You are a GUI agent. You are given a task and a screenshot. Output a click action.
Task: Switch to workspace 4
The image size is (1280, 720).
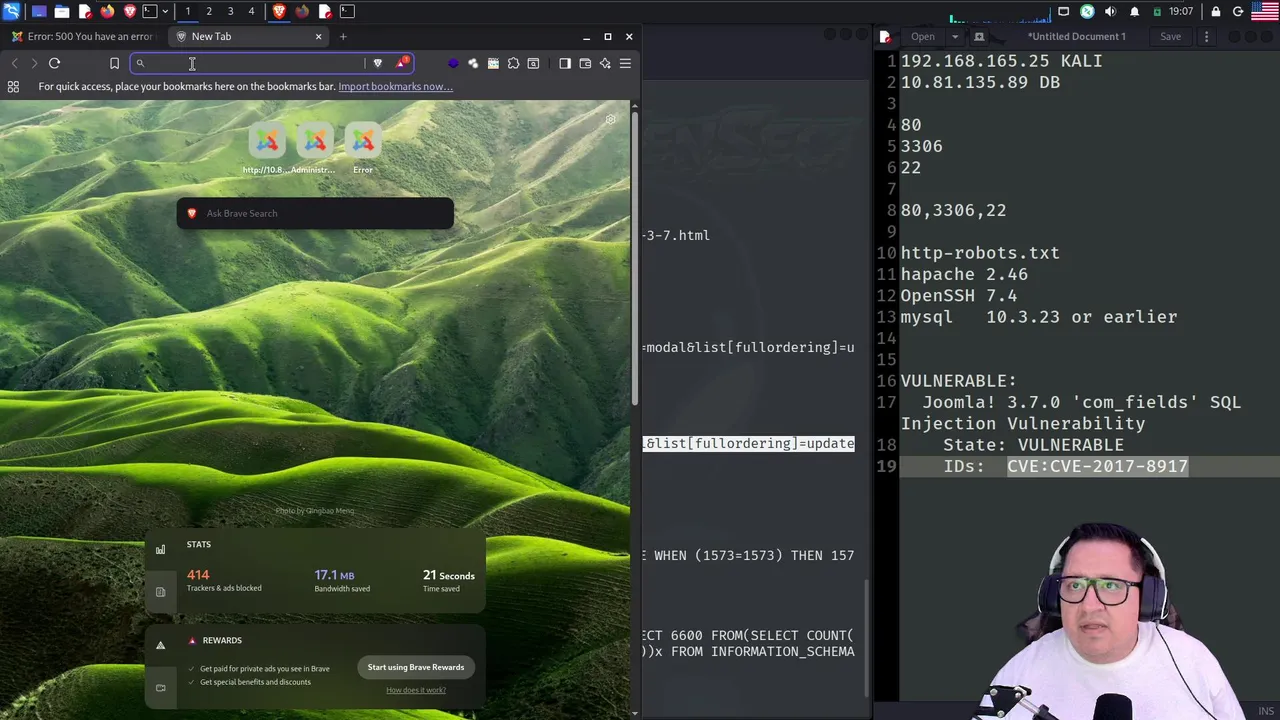pyautogui.click(x=251, y=11)
